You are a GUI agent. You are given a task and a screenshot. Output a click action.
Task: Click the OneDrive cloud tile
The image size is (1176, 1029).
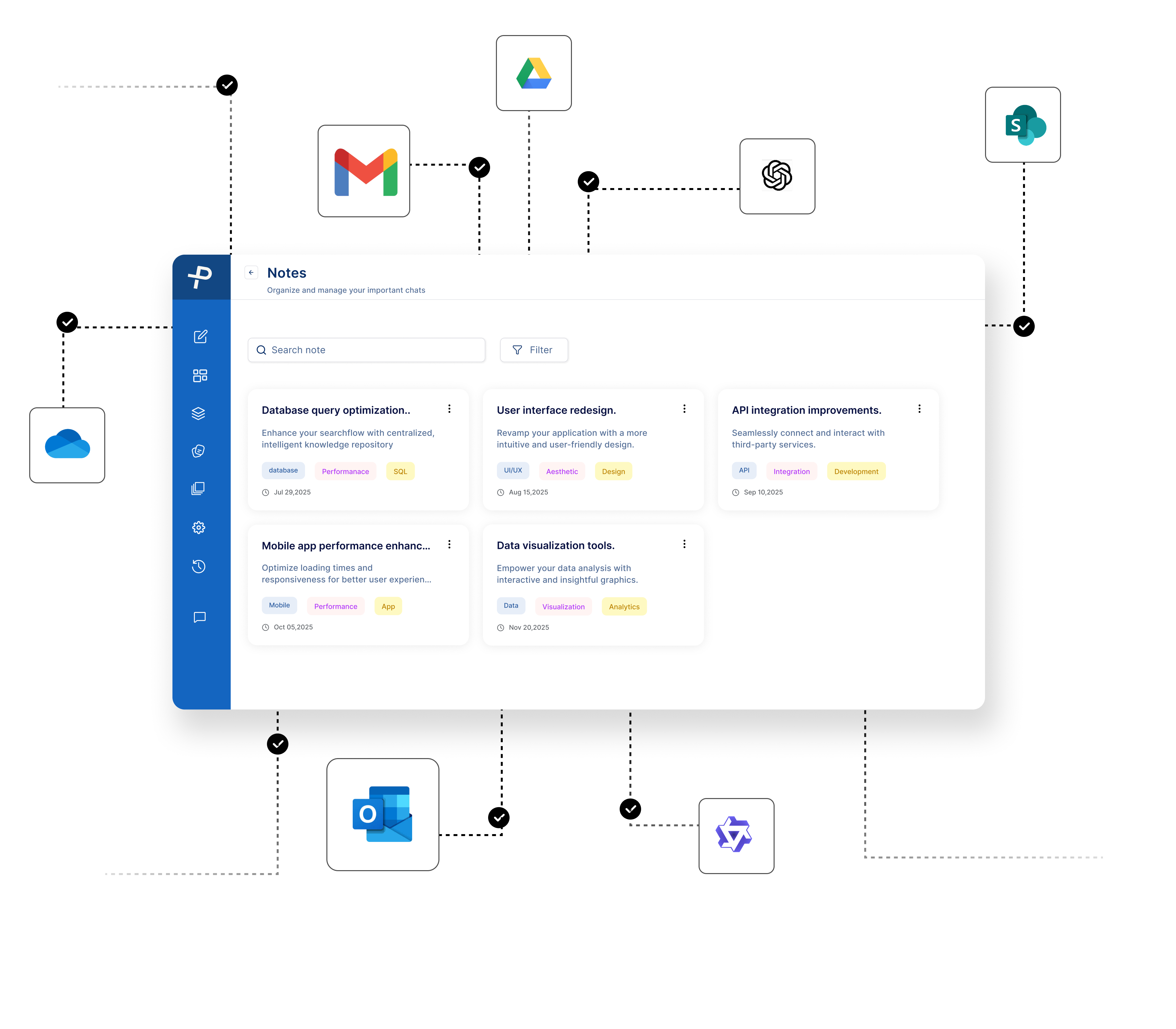[x=67, y=445]
